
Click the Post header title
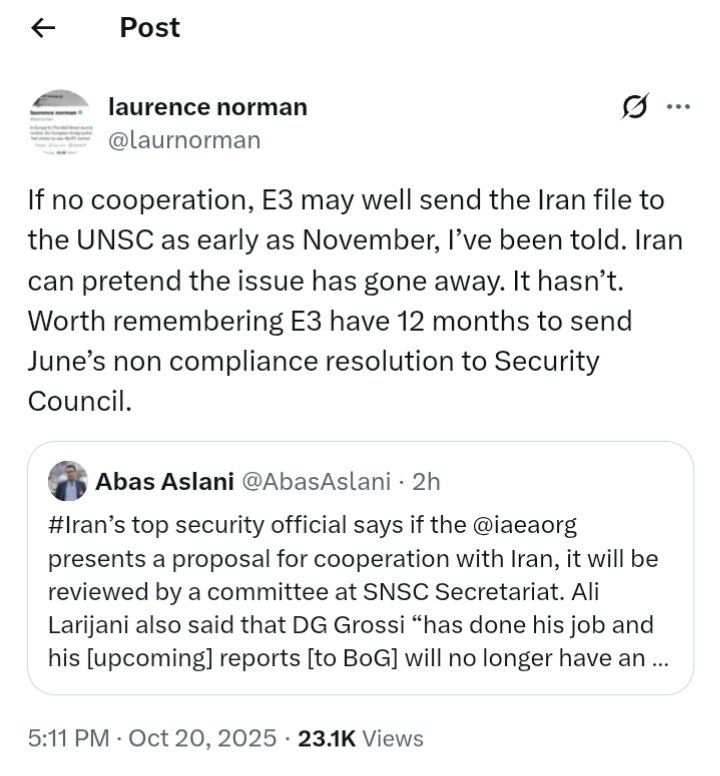tap(150, 28)
